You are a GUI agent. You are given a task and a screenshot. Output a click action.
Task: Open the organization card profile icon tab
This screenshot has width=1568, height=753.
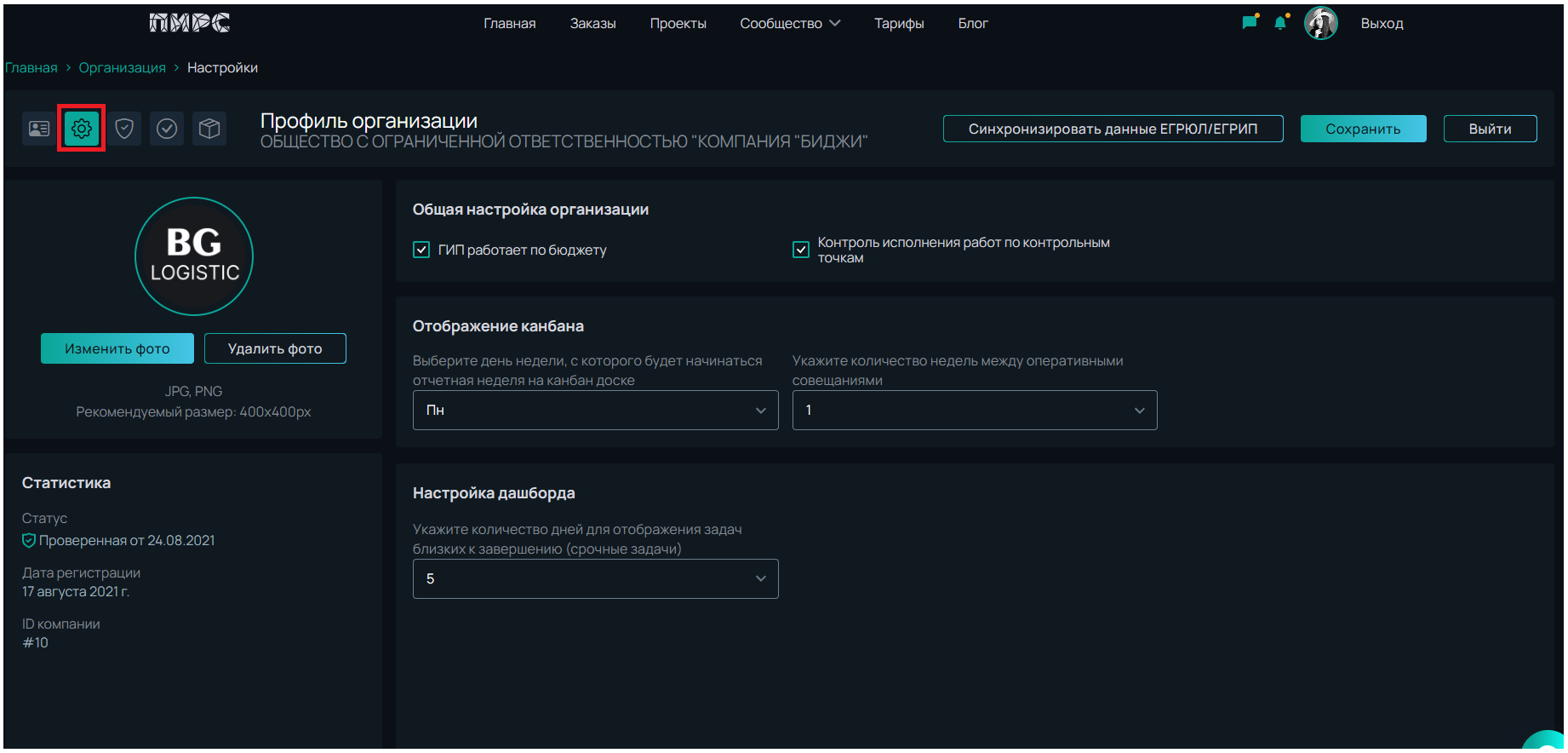tap(39, 129)
